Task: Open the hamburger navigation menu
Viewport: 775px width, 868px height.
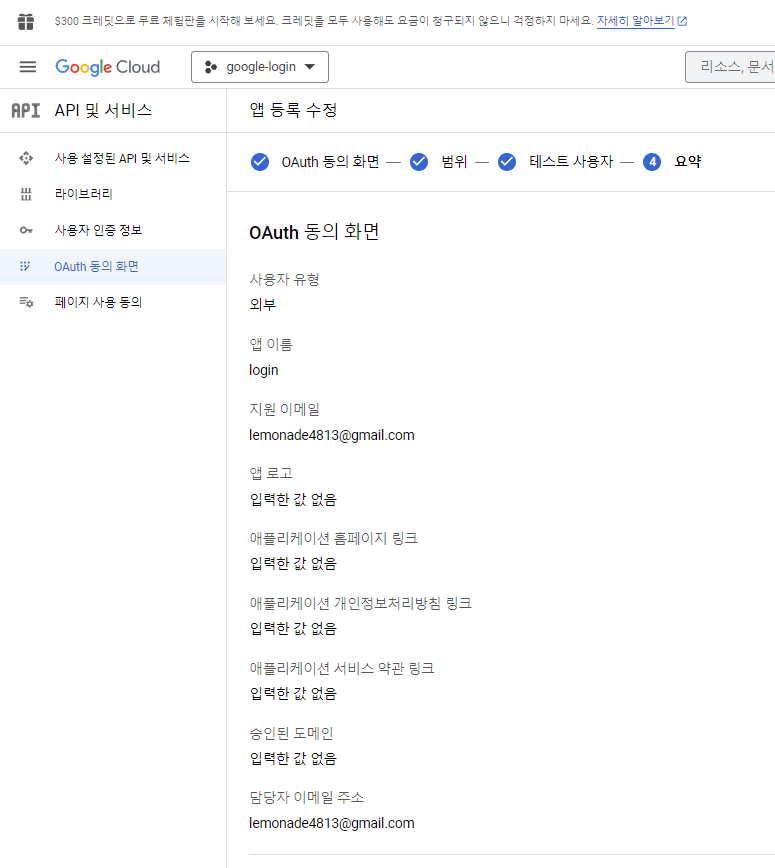Action: pos(28,67)
